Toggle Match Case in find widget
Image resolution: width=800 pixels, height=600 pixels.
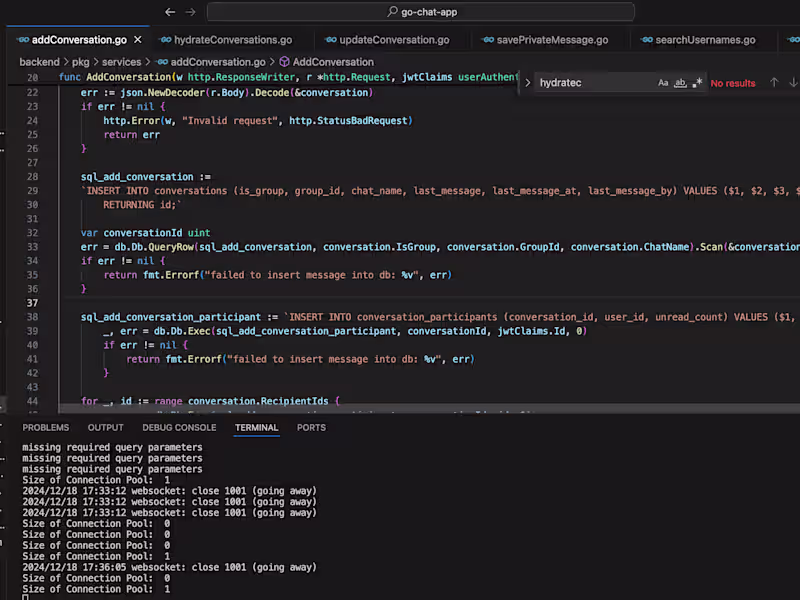663,83
